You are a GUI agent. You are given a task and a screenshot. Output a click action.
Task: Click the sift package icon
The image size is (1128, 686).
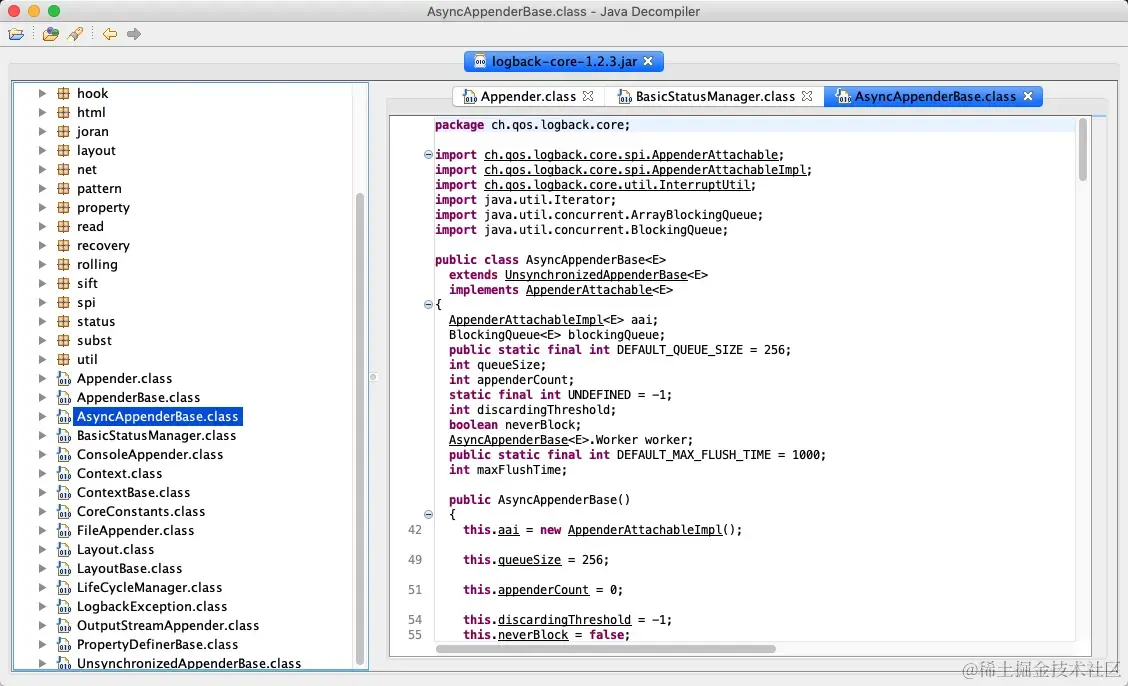(x=63, y=283)
